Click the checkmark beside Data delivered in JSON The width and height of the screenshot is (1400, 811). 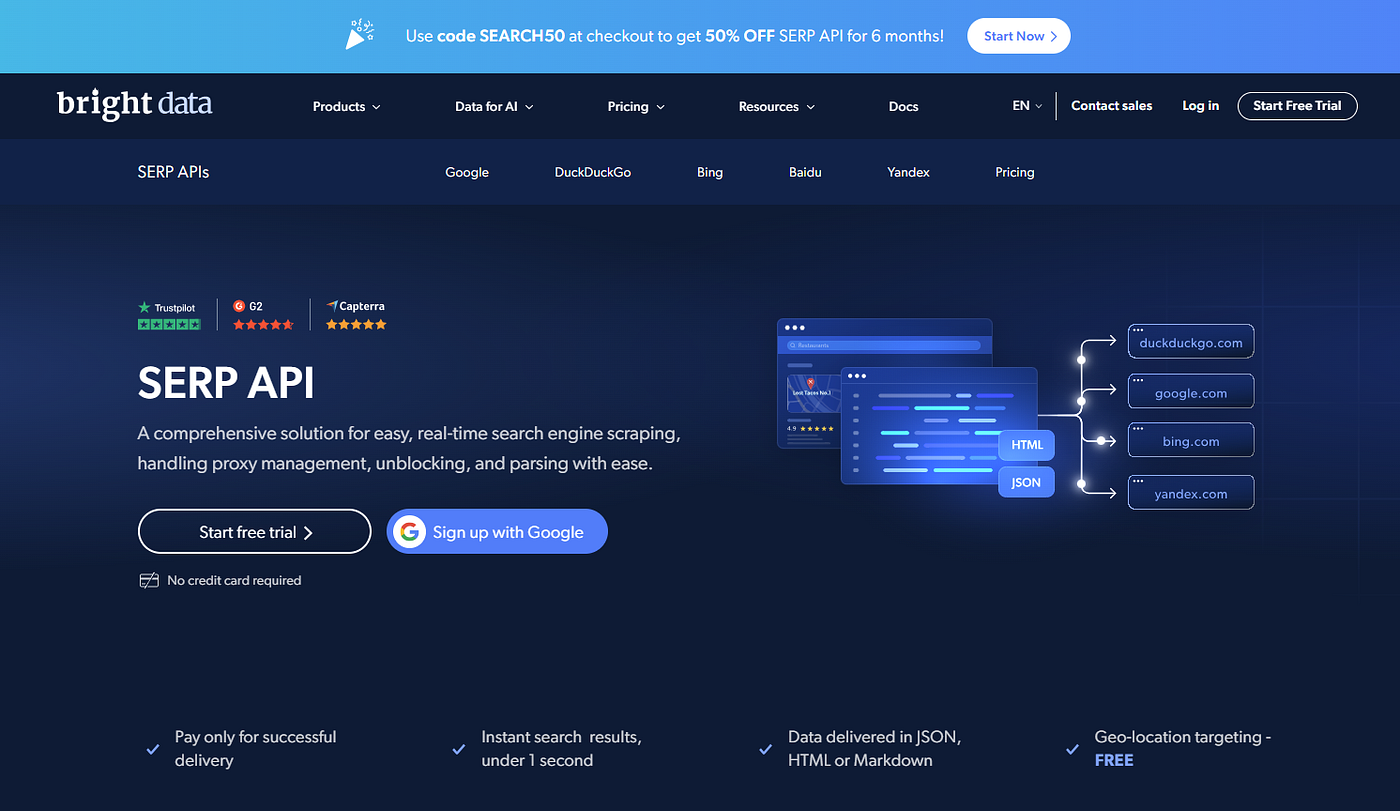click(766, 748)
